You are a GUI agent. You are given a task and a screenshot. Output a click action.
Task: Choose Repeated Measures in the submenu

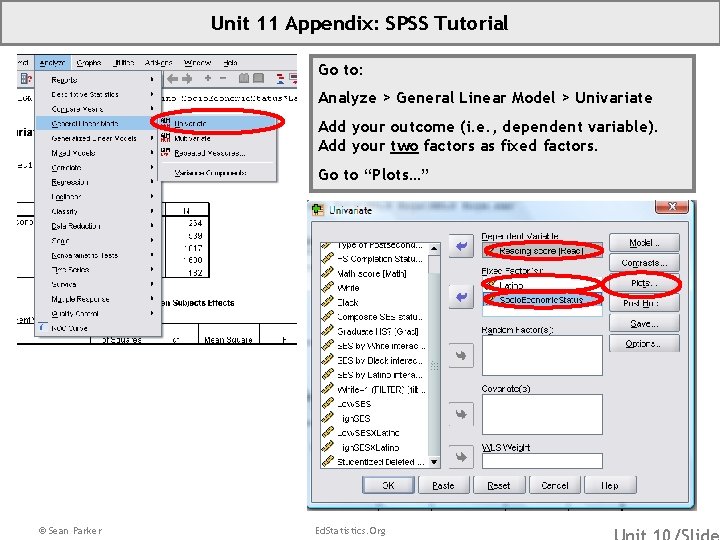point(218,153)
